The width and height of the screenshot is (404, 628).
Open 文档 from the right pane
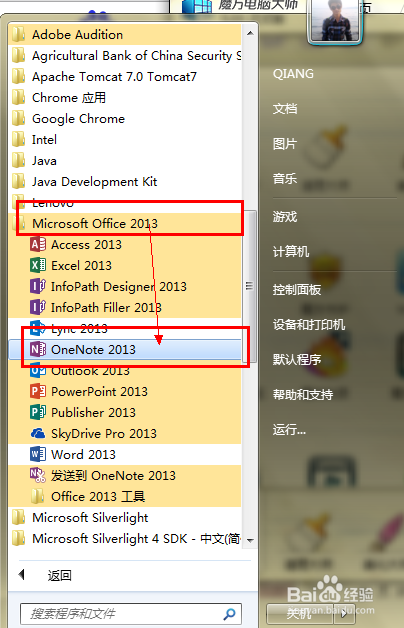point(285,109)
